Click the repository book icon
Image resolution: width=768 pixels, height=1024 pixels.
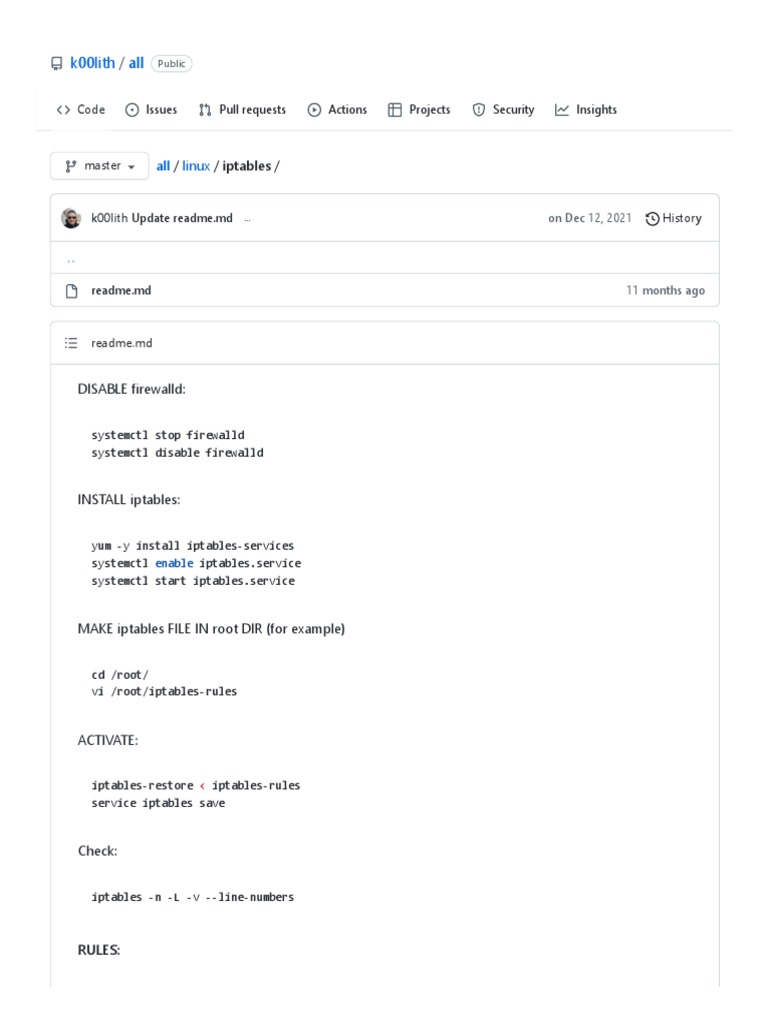pyautogui.click(x=56, y=64)
